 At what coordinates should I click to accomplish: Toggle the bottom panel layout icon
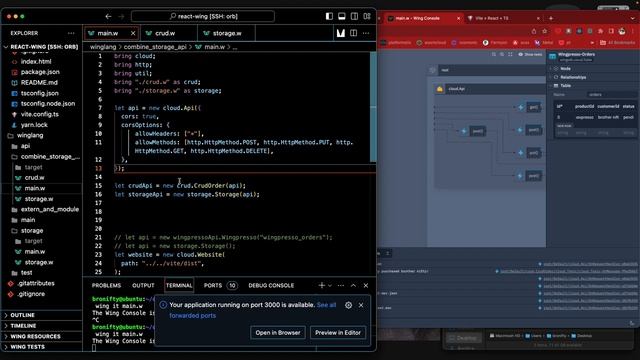point(342,16)
